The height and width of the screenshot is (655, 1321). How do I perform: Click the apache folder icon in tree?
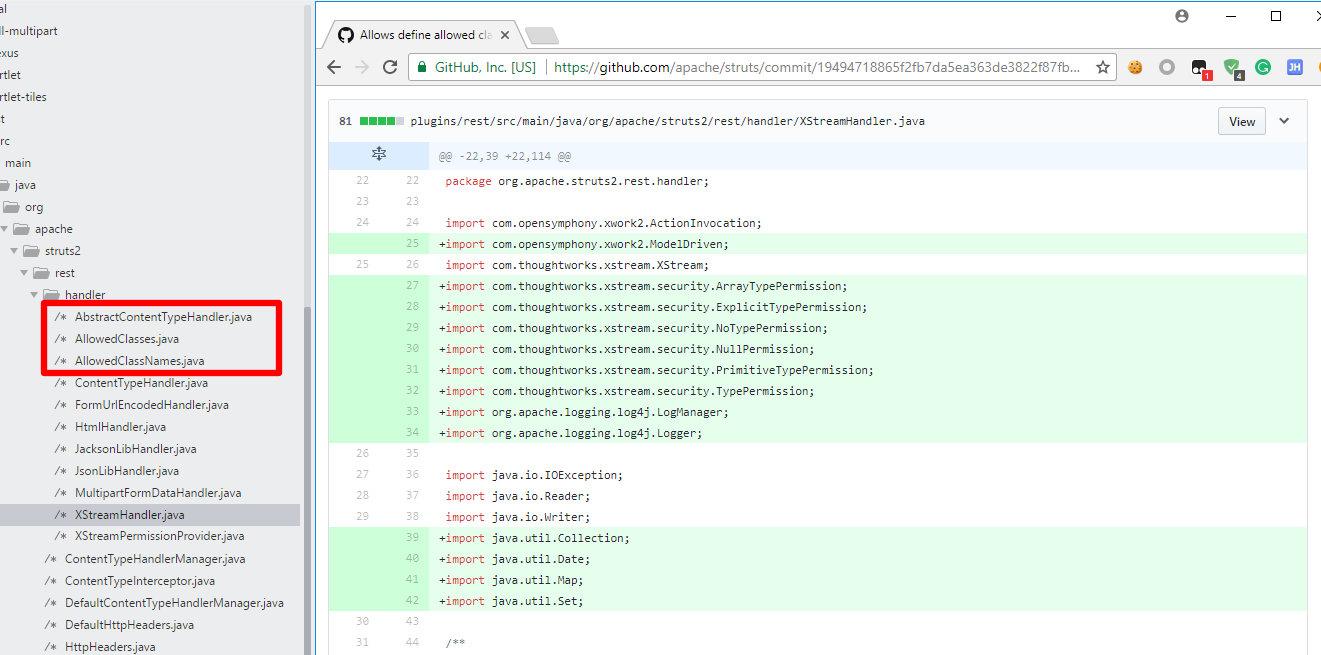[x=20, y=229]
